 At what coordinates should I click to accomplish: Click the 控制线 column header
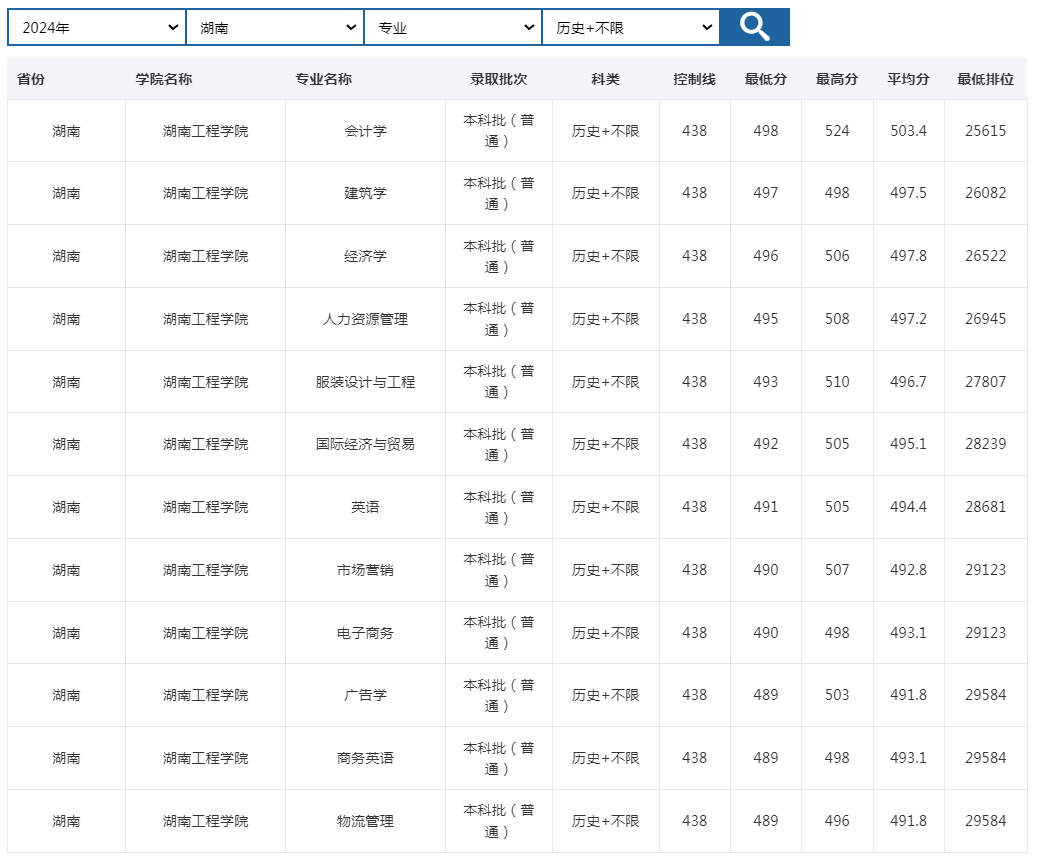coord(694,79)
